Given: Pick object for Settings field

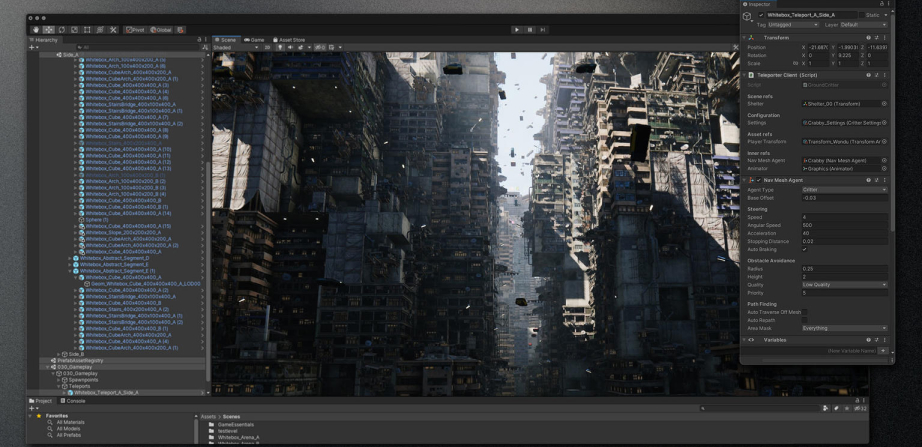Looking at the screenshot, I should (x=884, y=123).
